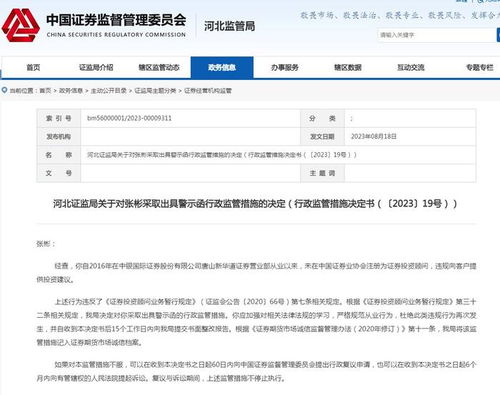
Task: Click the date 2023年08月18日
Action: [x=374, y=137]
